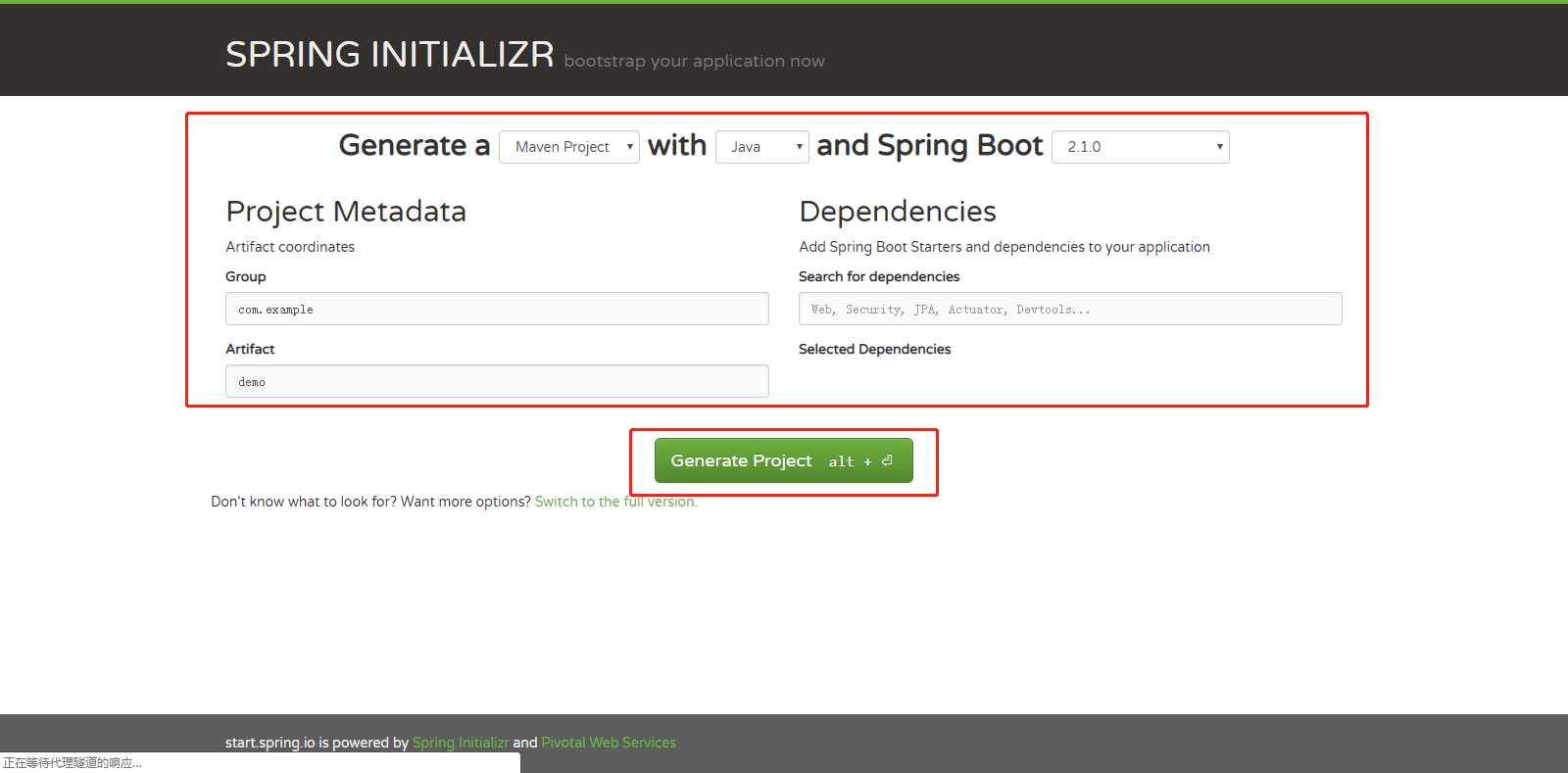Viewport: 1568px width, 773px height.
Task: Click the browser status bar loading message
Action: tap(73, 763)
